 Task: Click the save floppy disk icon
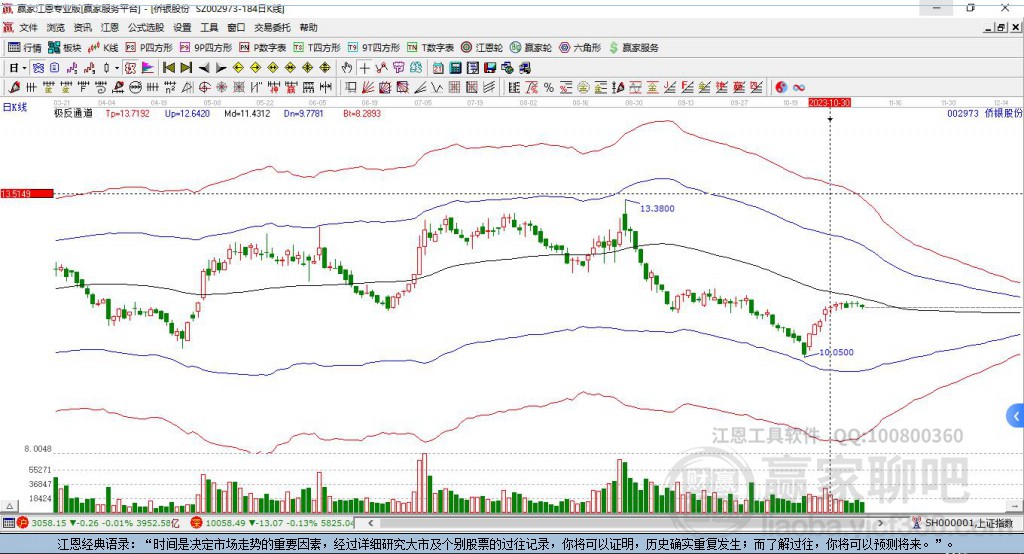(490, 68)
